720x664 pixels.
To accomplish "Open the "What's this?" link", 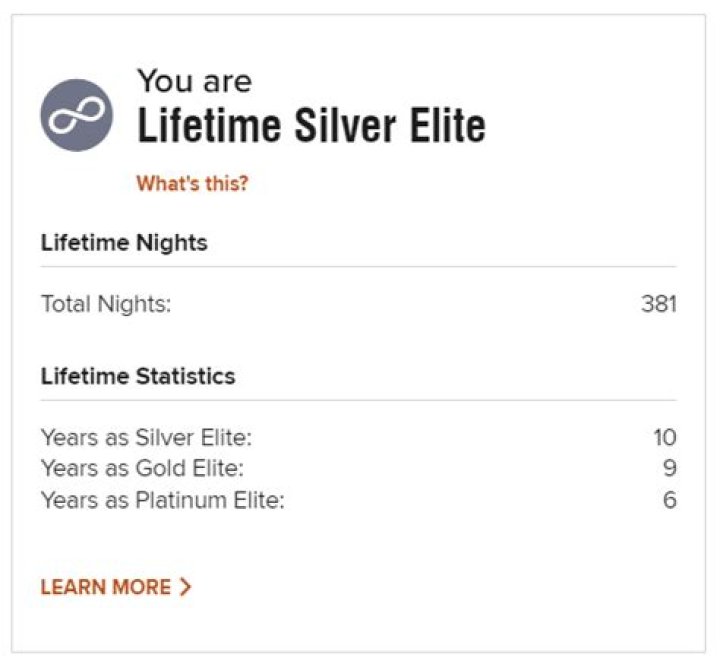I will pos(192,183).
